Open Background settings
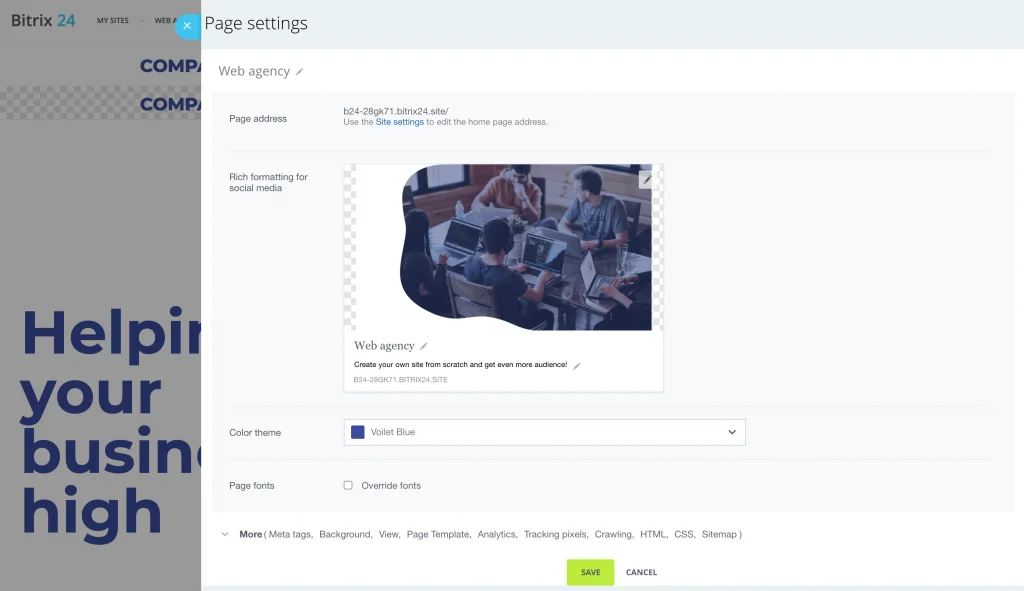Viewport: 1024px width, 591px height. point(345,535)
